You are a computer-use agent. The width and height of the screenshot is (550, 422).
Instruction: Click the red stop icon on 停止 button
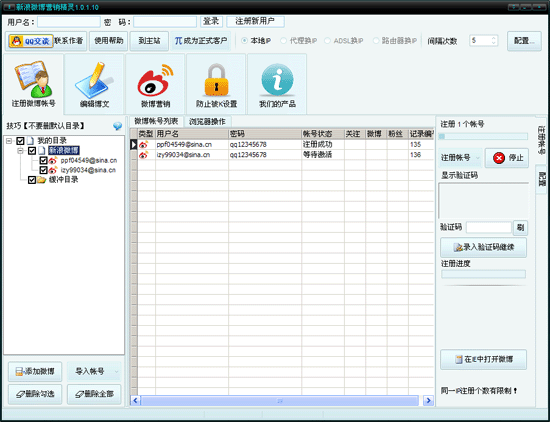pyautogui.click(x=498, y=158)
